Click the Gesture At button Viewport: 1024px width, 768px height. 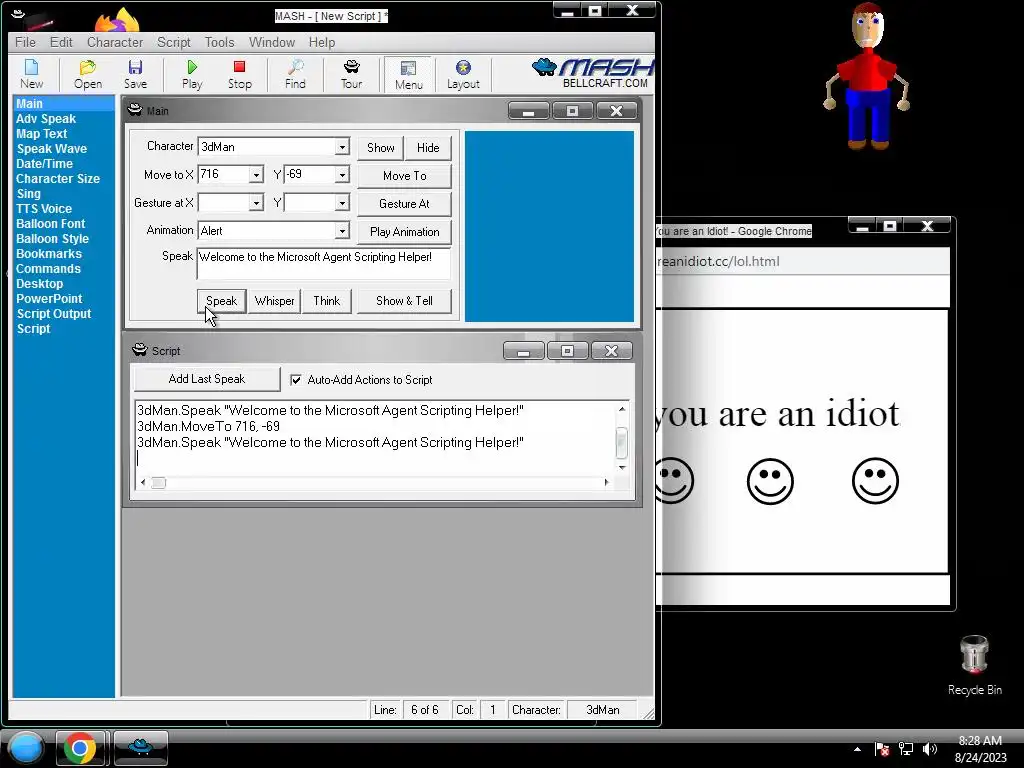click(x=404, y=204)
